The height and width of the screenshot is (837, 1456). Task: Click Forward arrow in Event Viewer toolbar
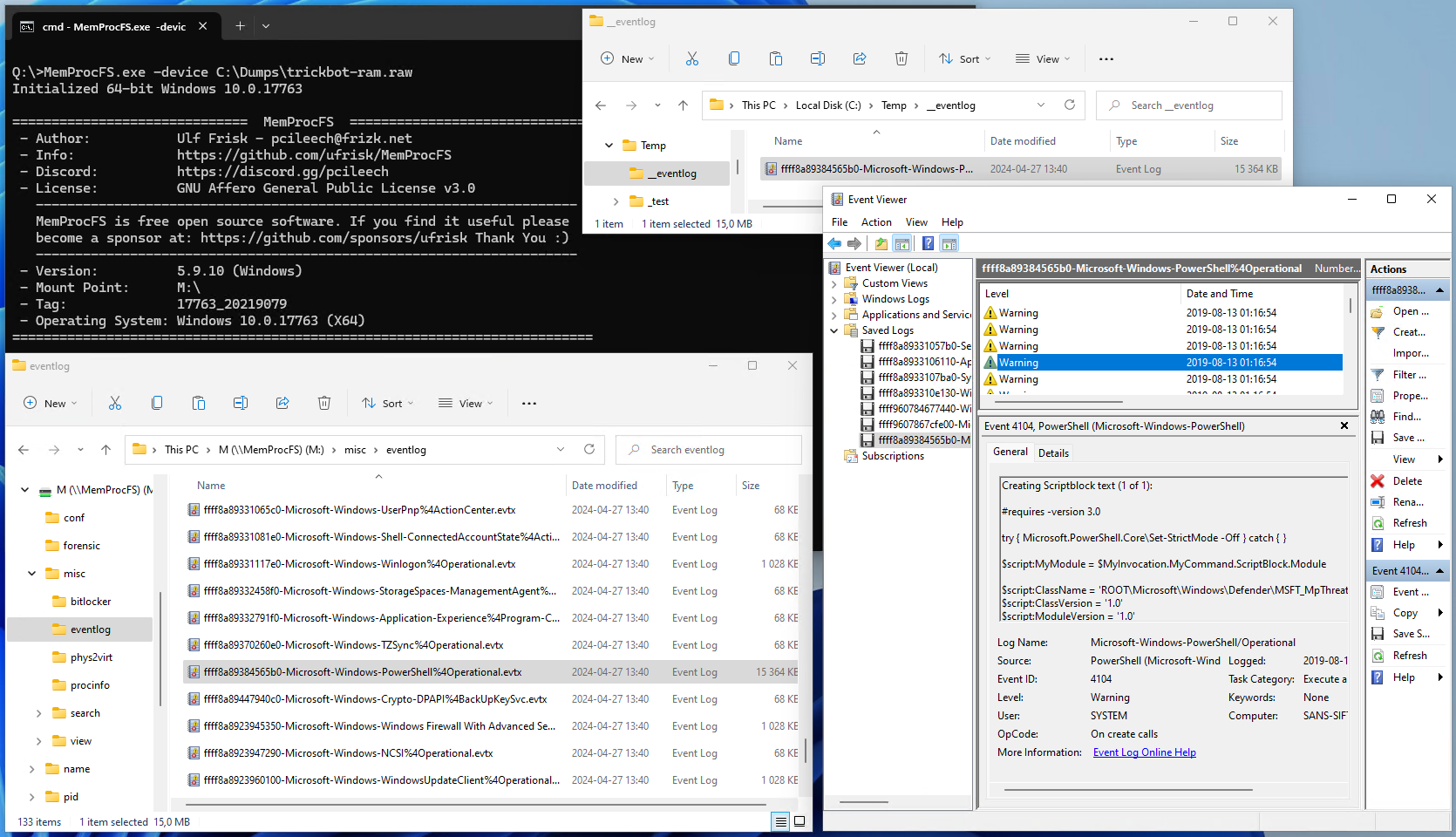[x=854, y=243]
